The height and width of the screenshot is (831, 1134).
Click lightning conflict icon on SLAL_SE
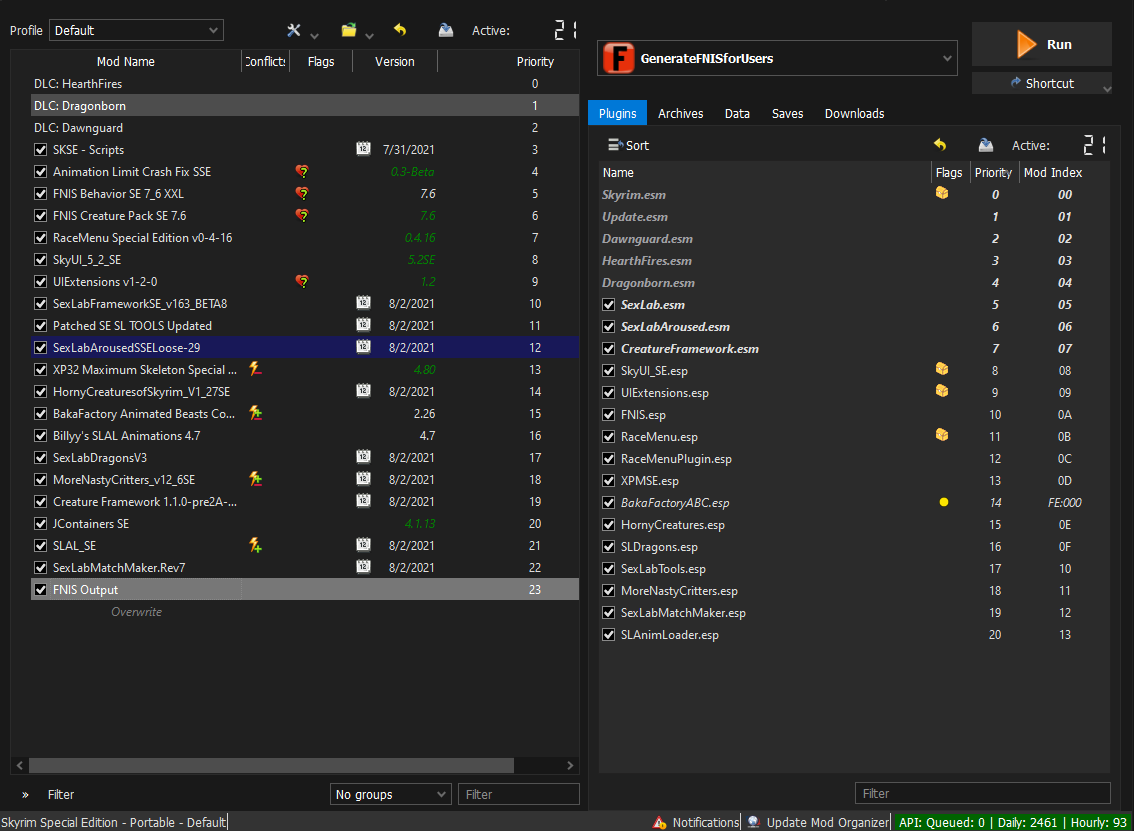[255, 545]
